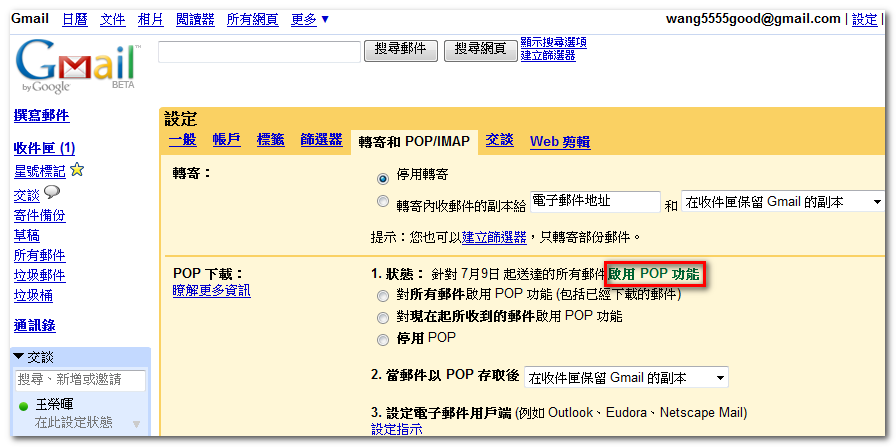This screenshot has height=447, width=896.
Task: Click the 電子郵件地址 forwarding input field
Action: pos(594,202)
